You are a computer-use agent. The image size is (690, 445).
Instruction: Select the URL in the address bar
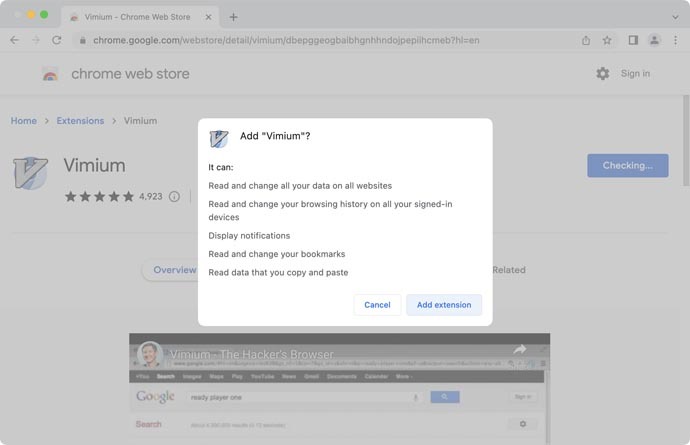(286, 40)
